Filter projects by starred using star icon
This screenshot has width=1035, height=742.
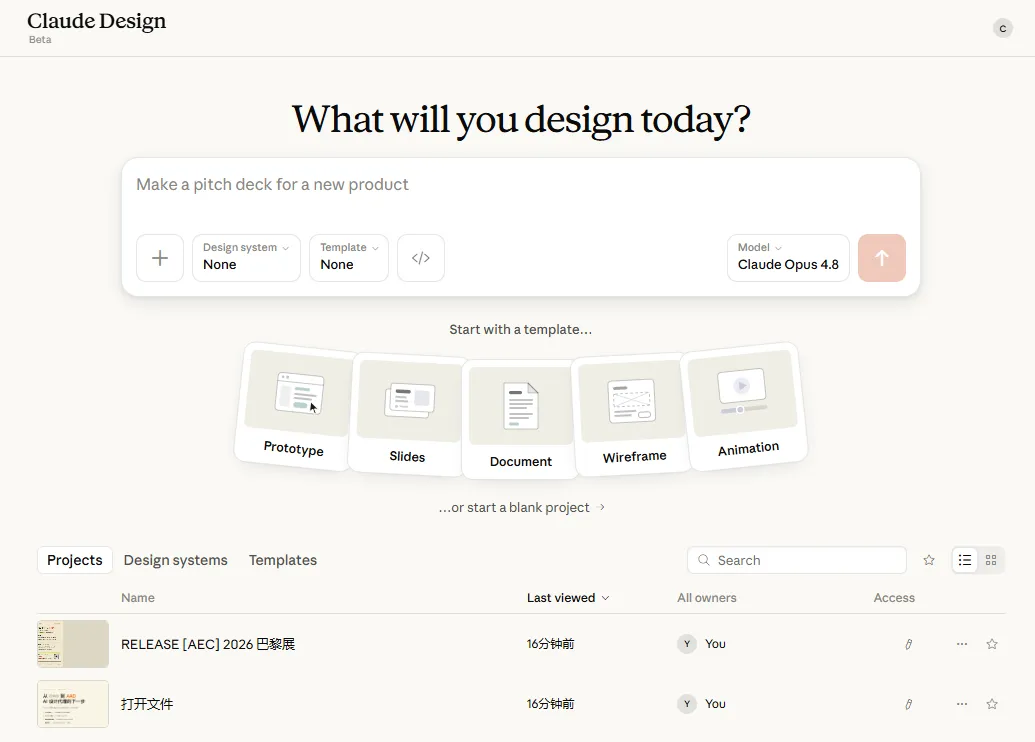click(929, 560)
